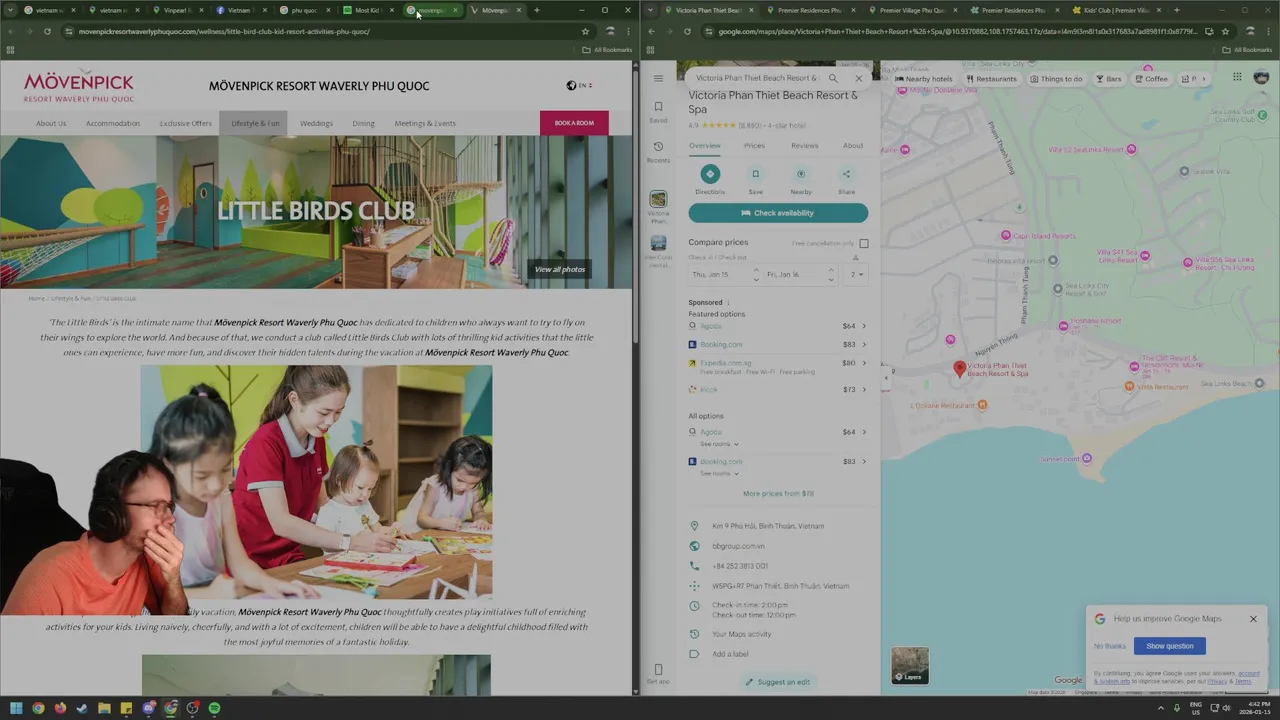Open Windows Start menu
This screenshot has height=720, width=1280.
[16, 708]
